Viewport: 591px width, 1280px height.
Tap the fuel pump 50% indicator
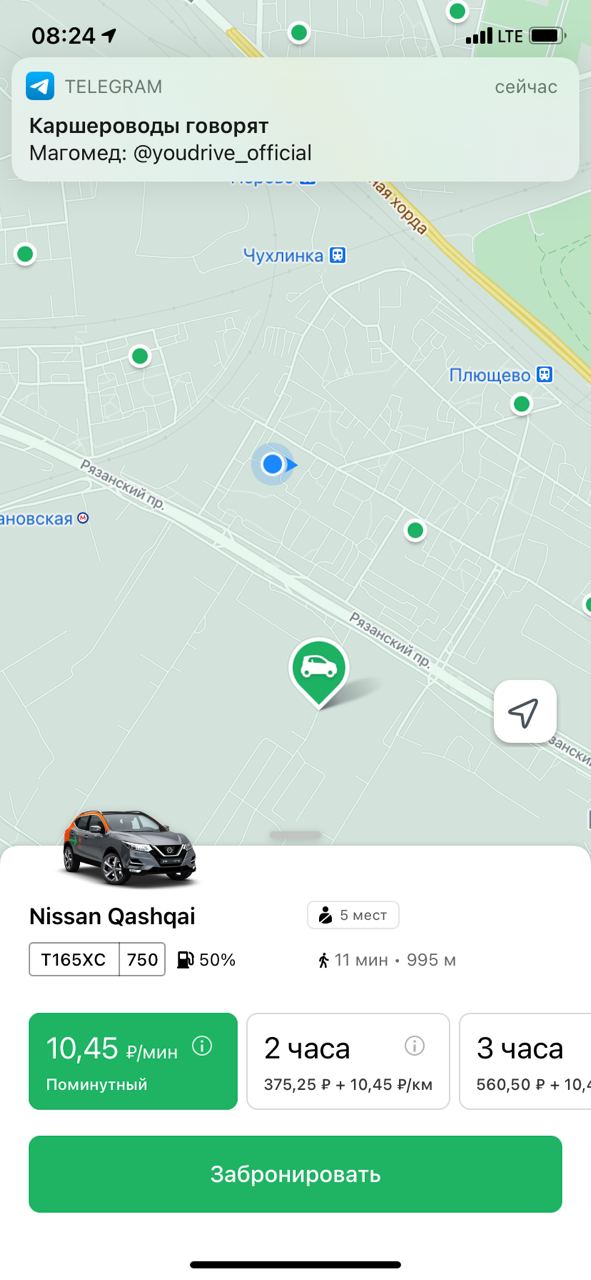206,960
